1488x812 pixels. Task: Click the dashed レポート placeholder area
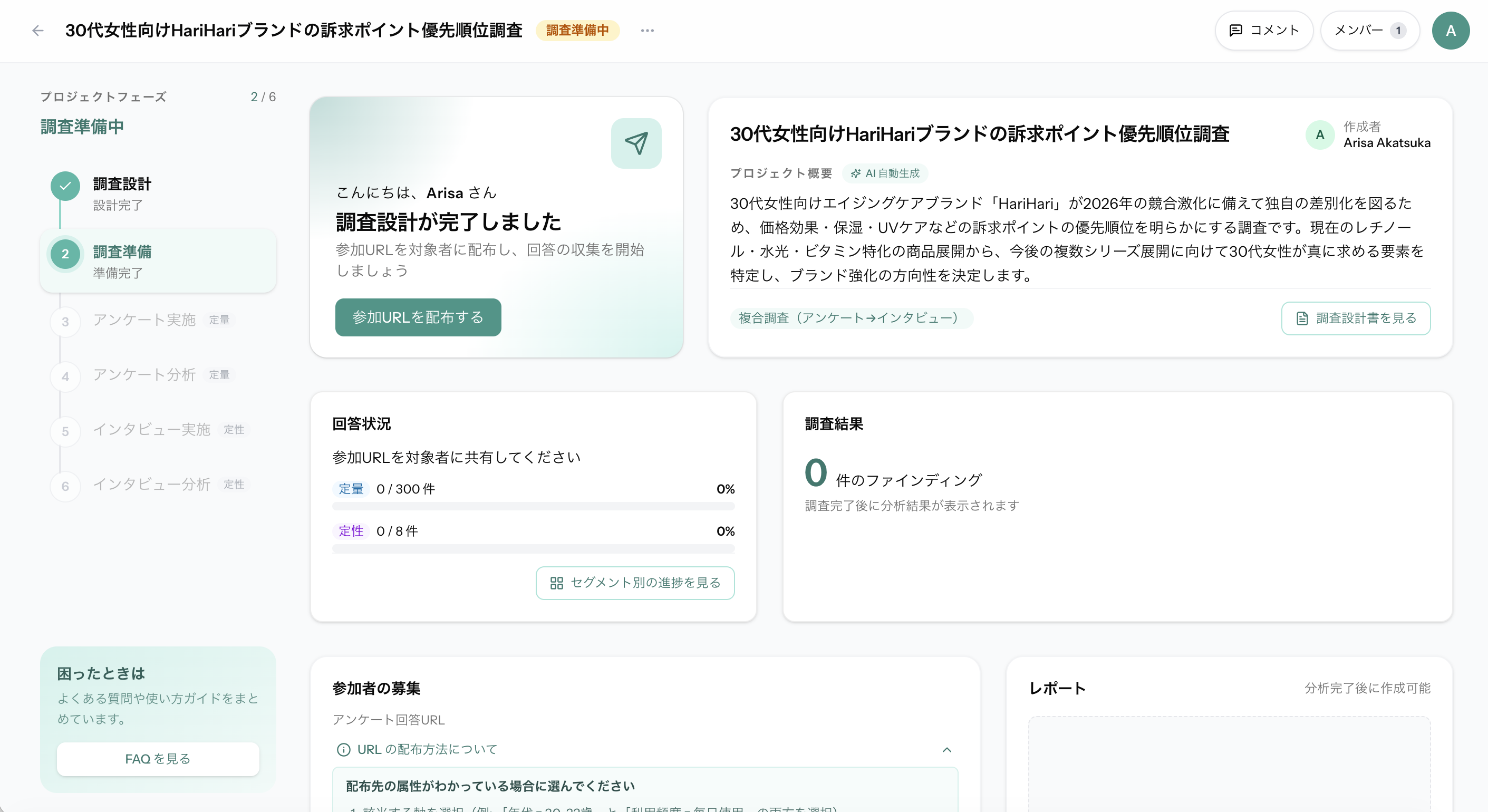[1229, 764]
